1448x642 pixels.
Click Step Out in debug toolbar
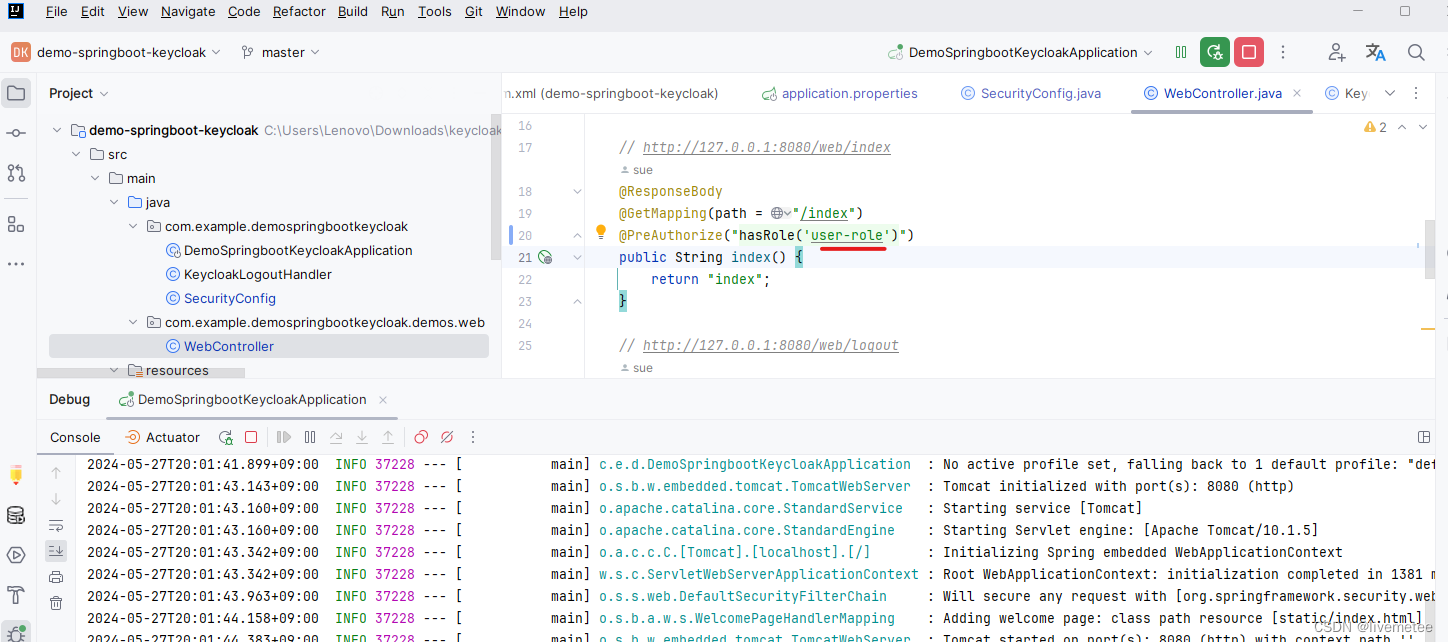(388, 437)
